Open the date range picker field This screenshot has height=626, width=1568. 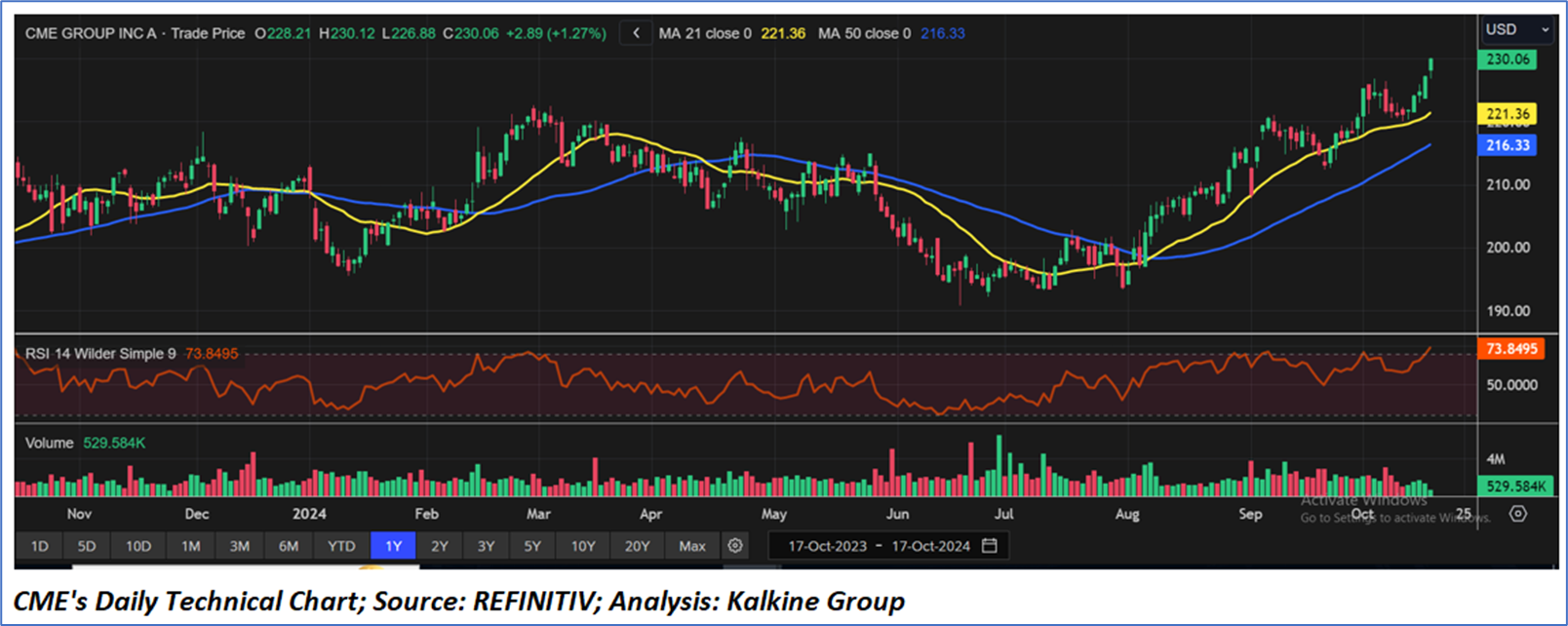coord(888,546)
